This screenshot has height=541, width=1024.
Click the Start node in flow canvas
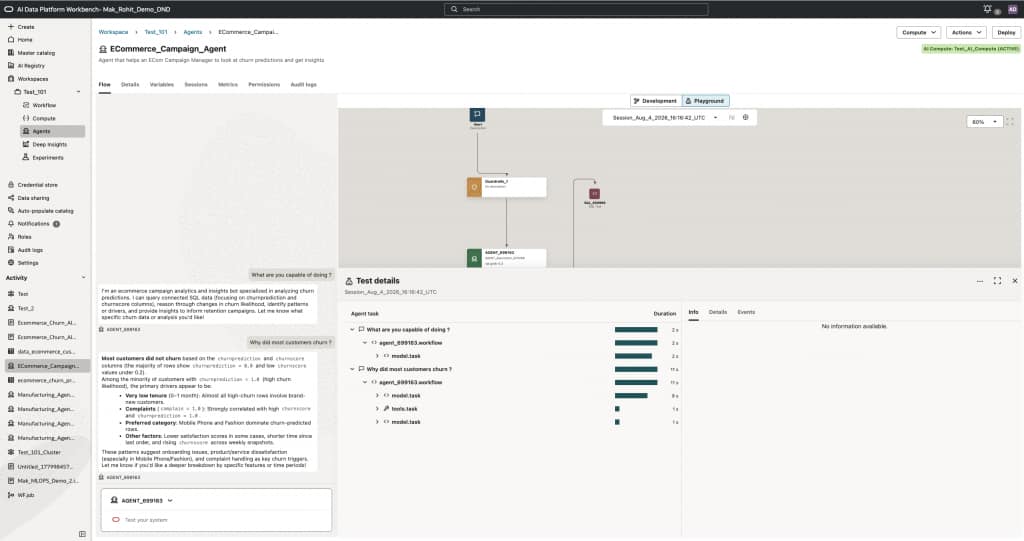tap(477, 115)
